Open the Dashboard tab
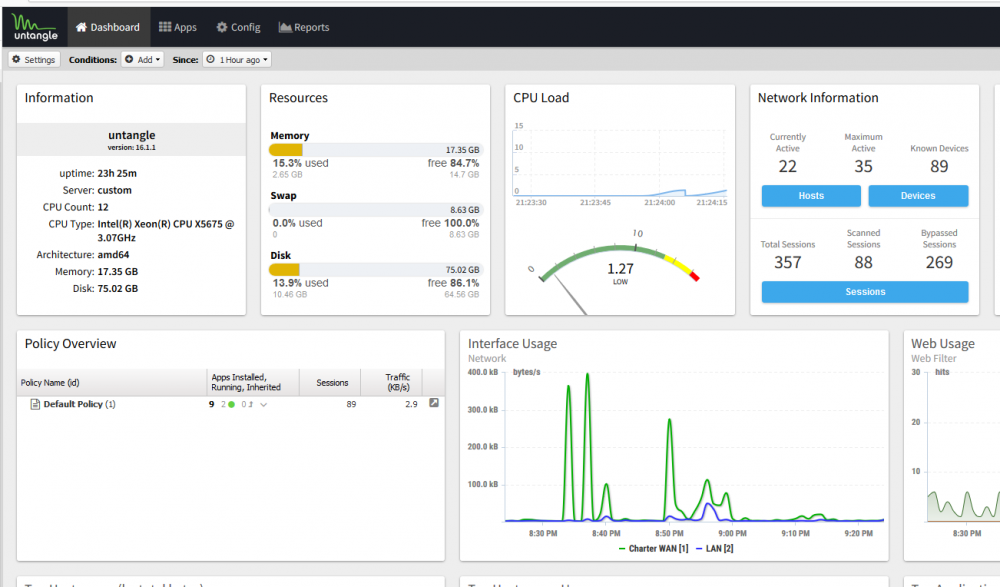 pos(108,27)
